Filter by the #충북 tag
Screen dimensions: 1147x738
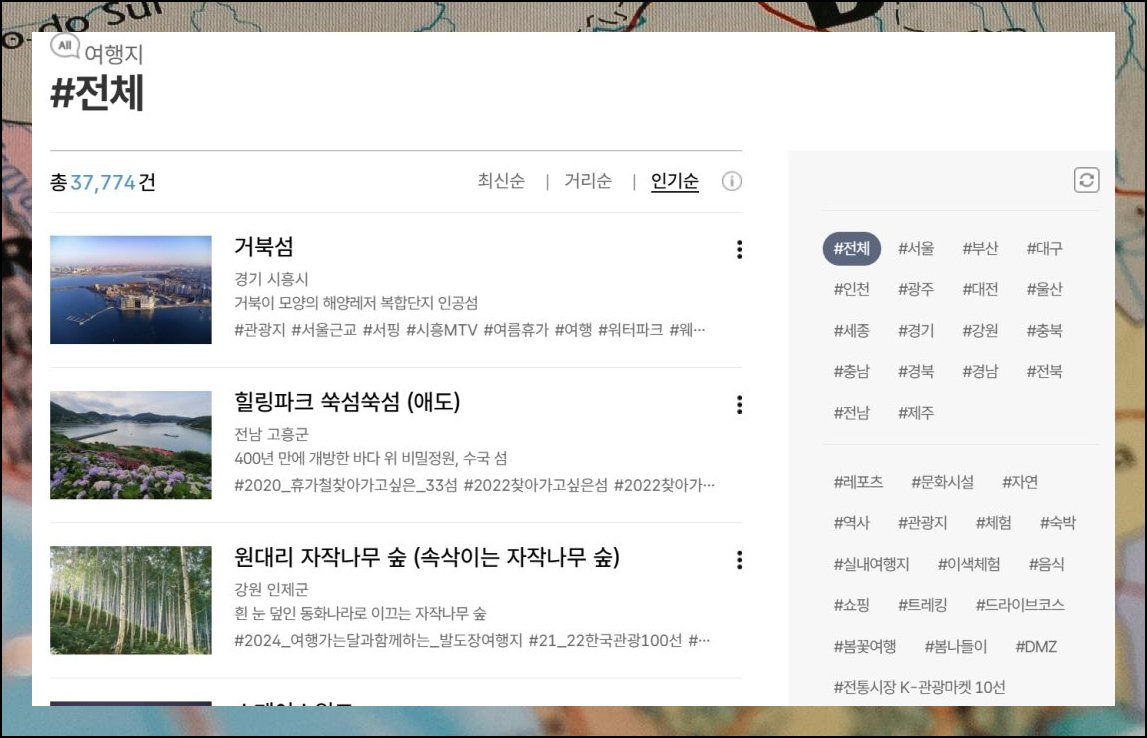(x=1045, y=331)
